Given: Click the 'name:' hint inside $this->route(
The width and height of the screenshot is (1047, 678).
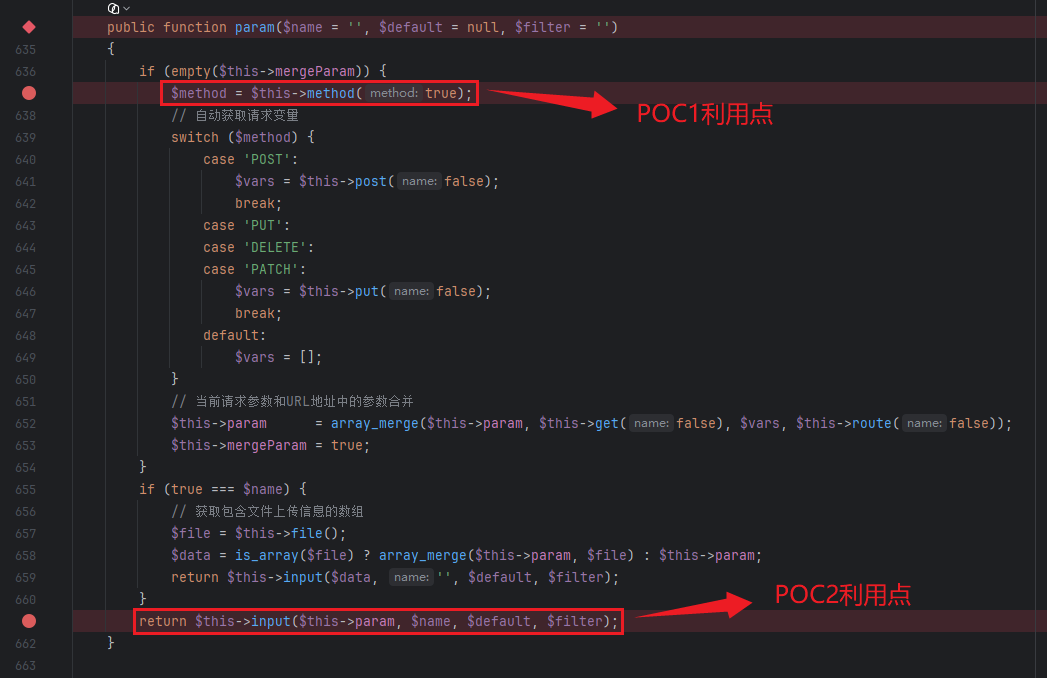Looking at the screenshot, I should pos(924,423).
